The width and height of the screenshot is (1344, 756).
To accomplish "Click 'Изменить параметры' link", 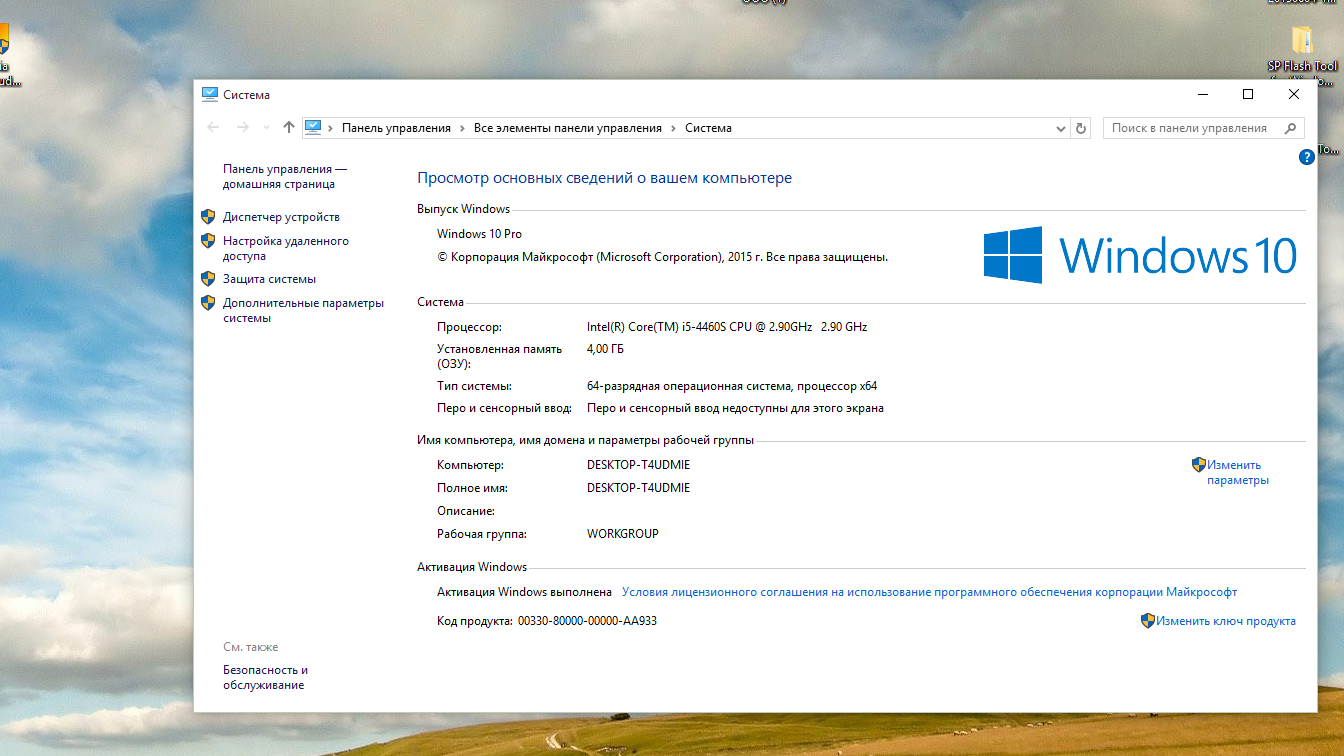I will 1237,472.
